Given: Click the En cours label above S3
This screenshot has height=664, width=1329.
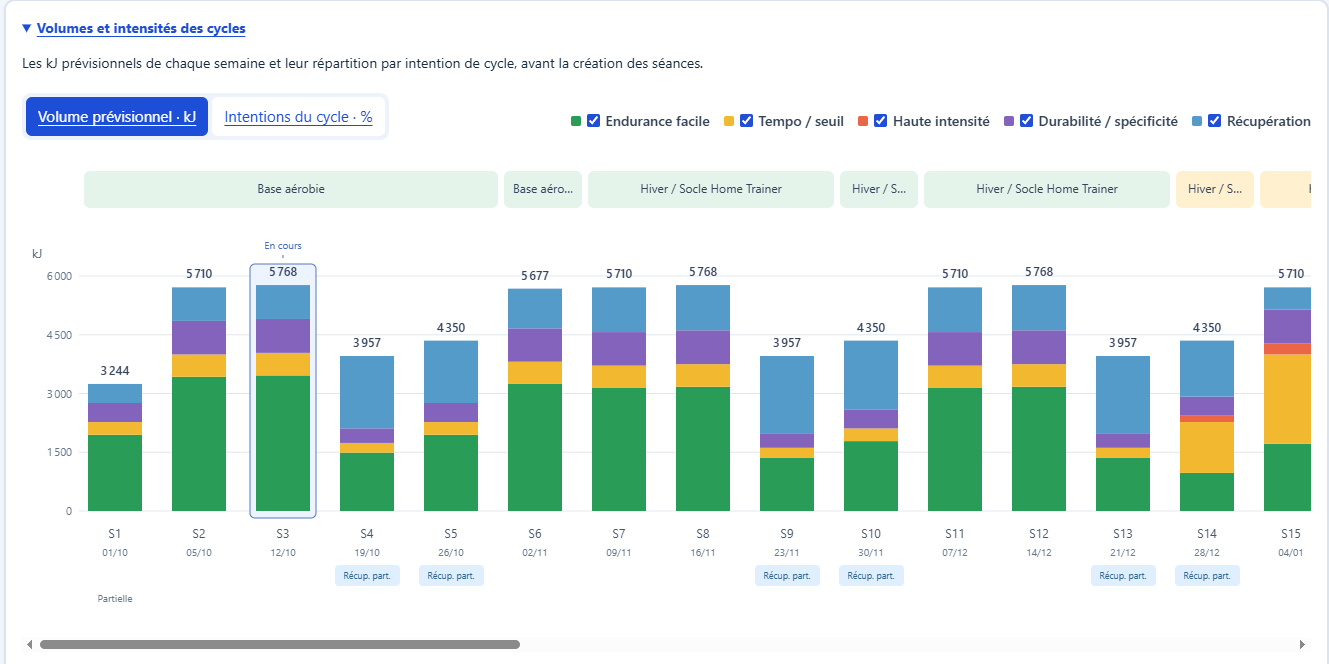Looking at the screenshot, I should click(x=283, y=246).
